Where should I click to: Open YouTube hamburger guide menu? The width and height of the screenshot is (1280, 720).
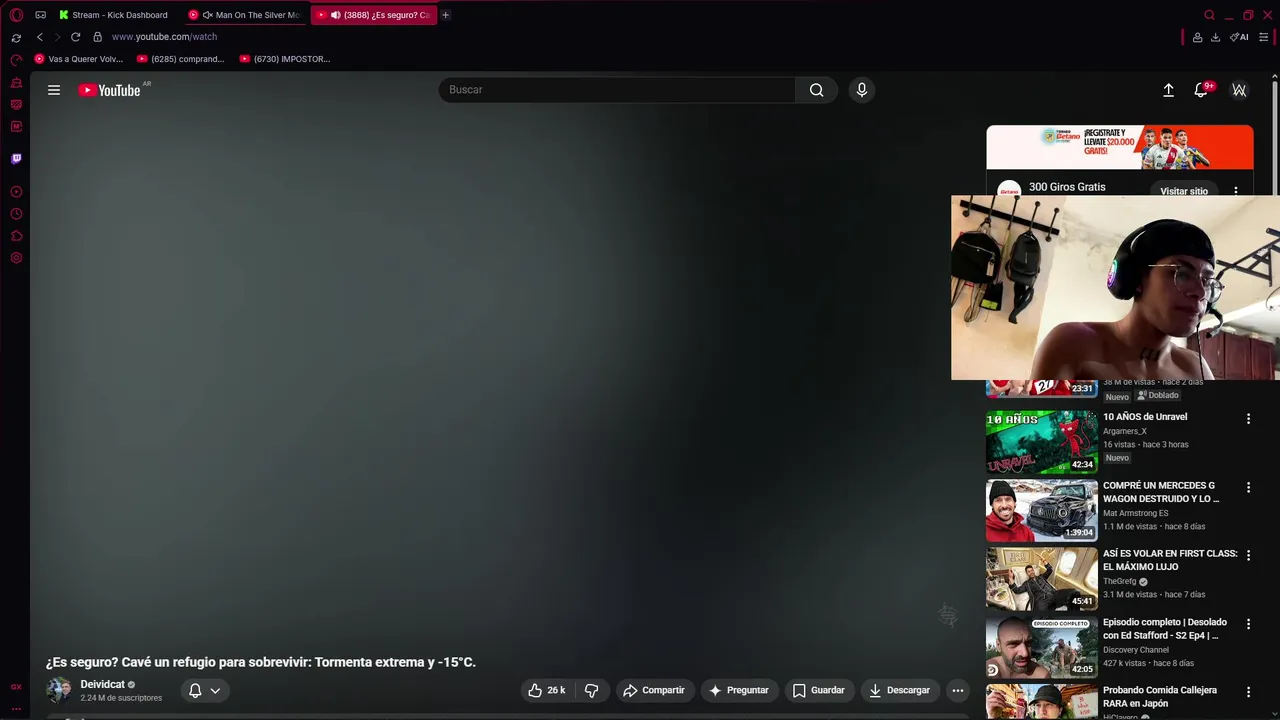tap(54, 90)
